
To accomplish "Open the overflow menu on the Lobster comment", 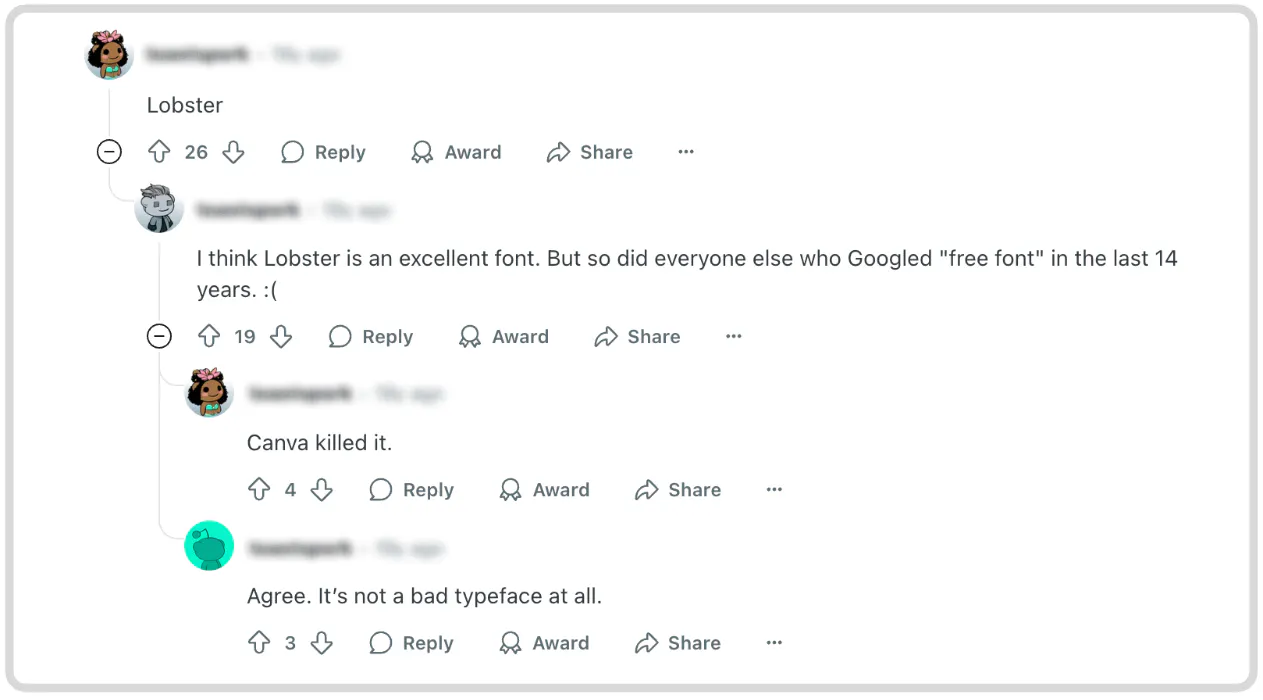I will coord(685,152).
